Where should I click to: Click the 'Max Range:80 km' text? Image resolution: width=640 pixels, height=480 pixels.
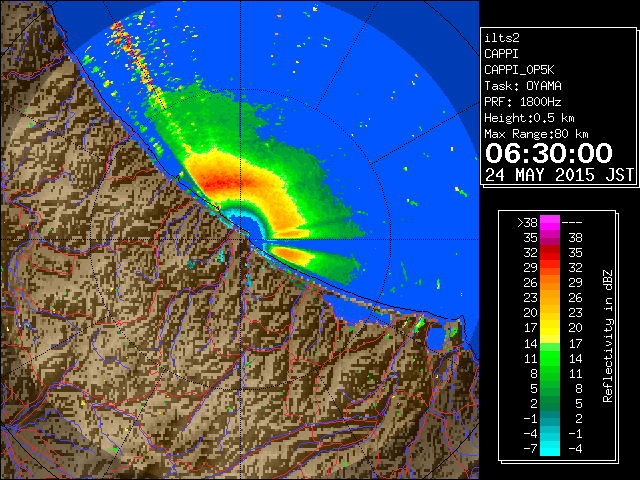coord(536,134)
